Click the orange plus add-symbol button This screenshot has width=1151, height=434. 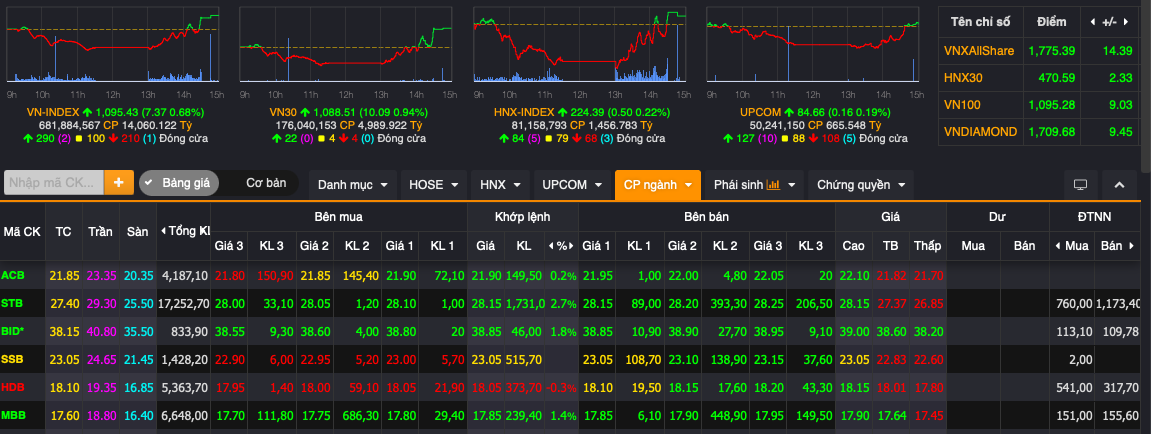[x=119, y=183]
